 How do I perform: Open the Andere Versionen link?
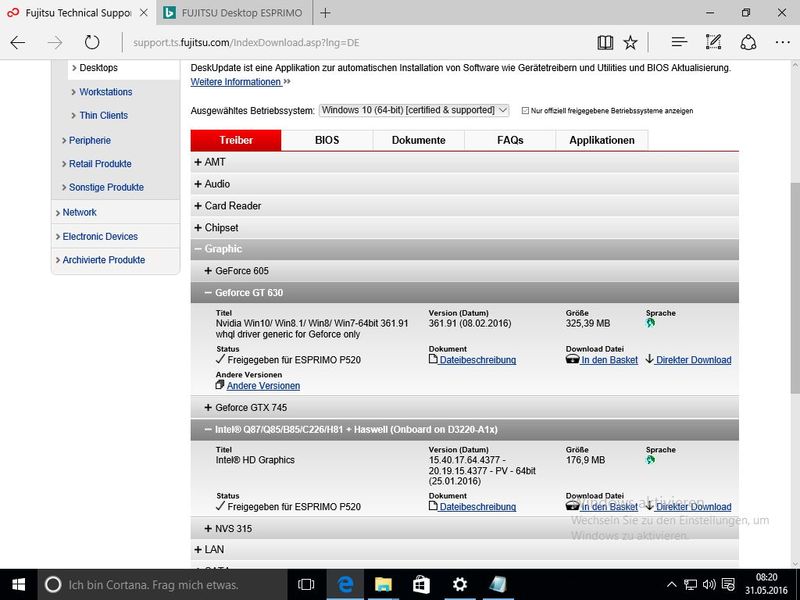(x=262, y=385)
